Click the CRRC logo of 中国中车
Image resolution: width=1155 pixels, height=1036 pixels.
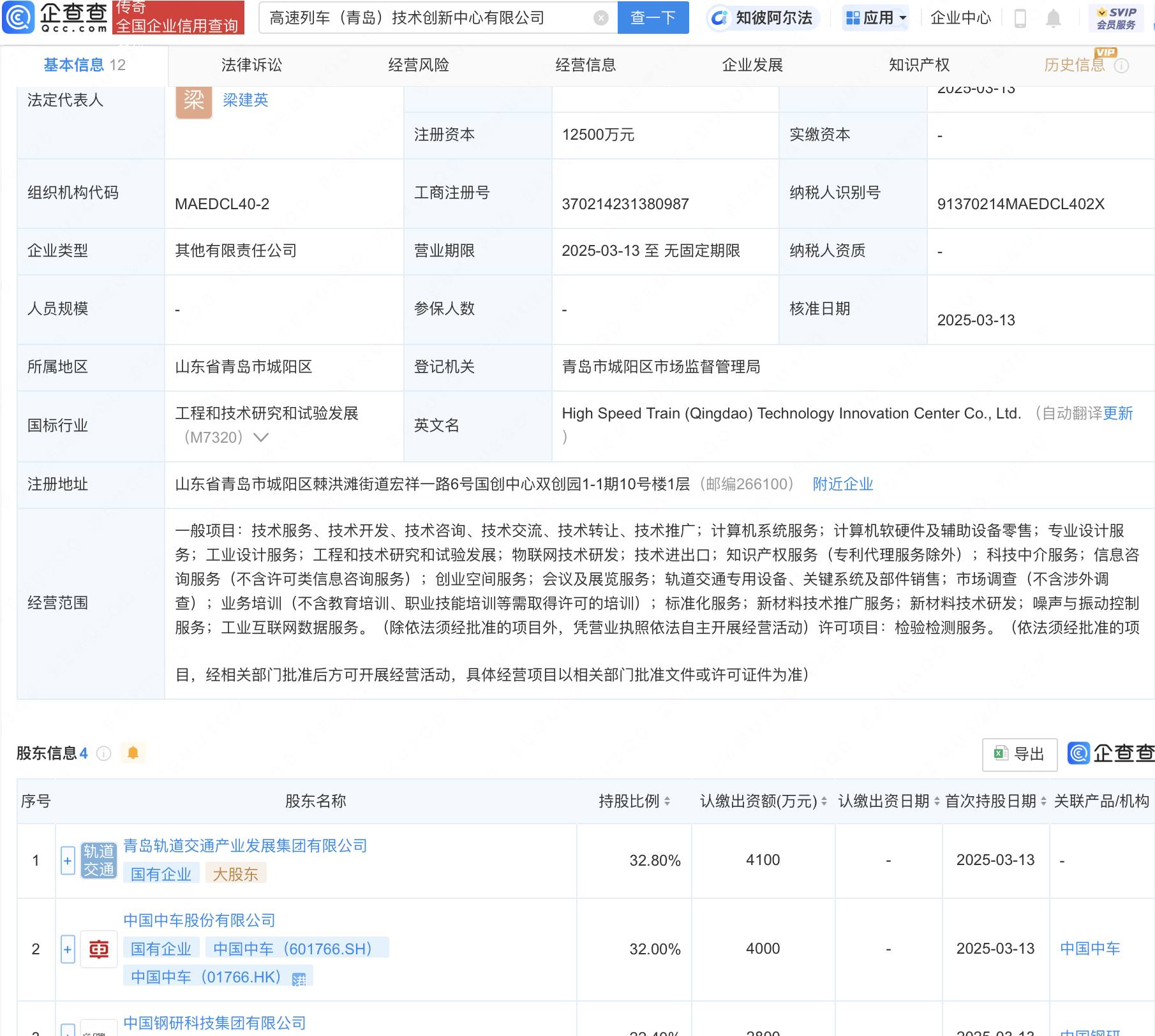pyautogui.click(x=99, y=949)
